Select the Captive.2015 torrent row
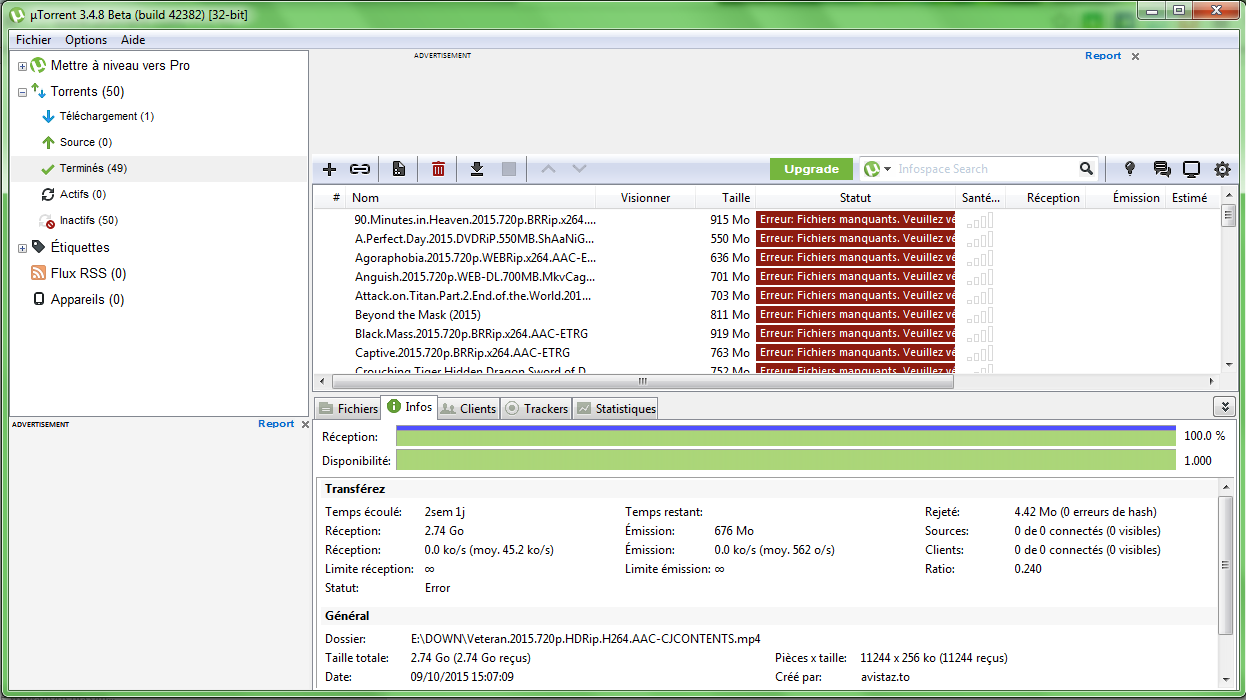The height and width of the screenshot is (700, 1246). pos(768,352)
